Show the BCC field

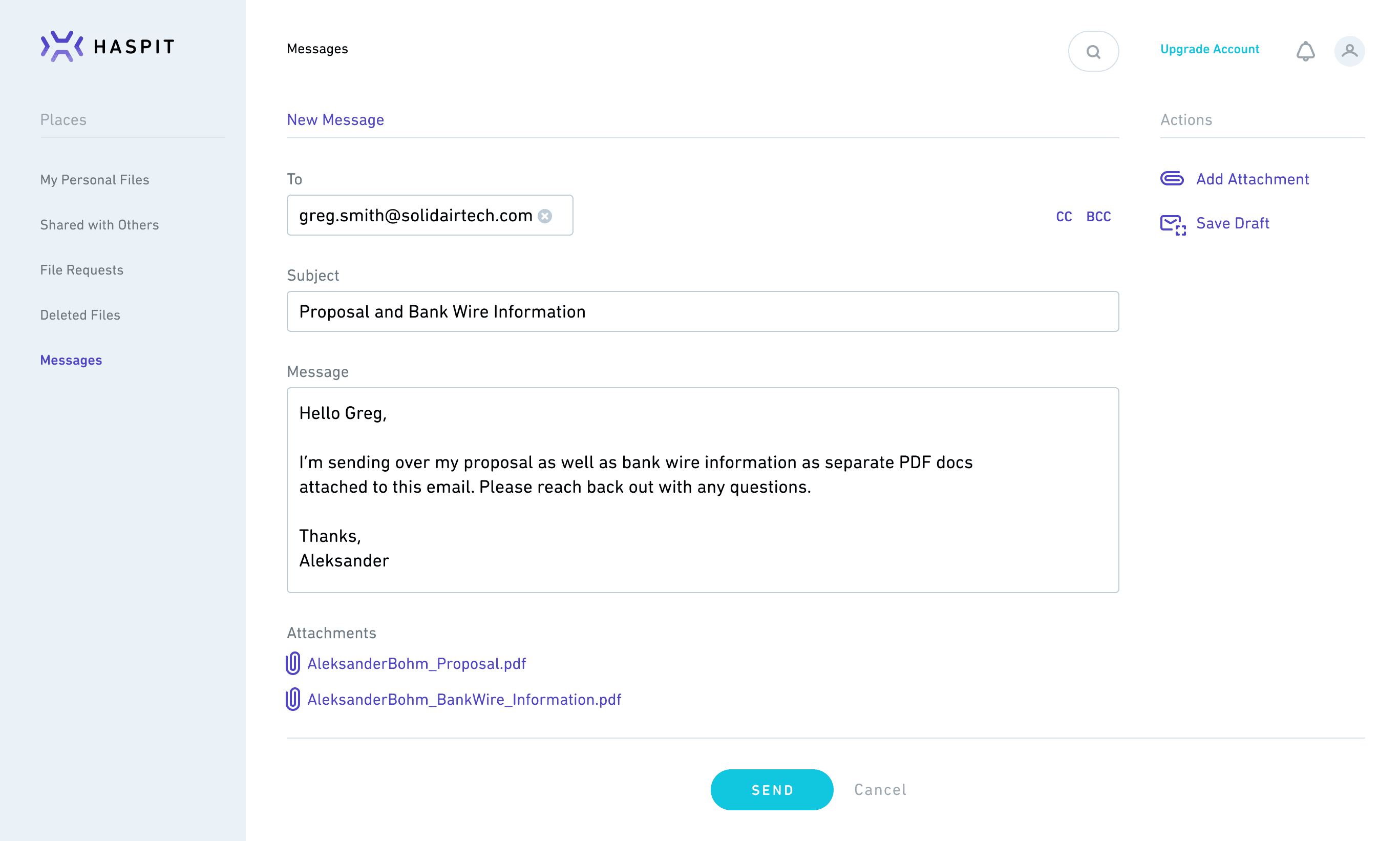point(1098,217)
